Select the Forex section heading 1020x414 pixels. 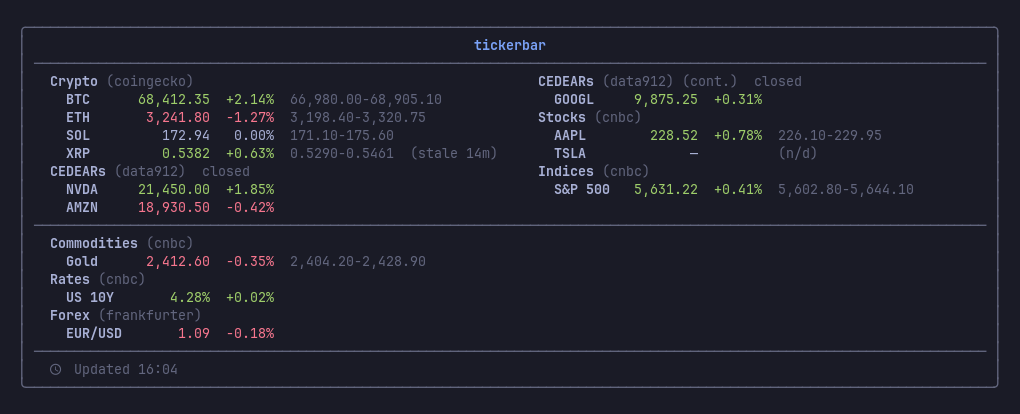coord(70,316)
